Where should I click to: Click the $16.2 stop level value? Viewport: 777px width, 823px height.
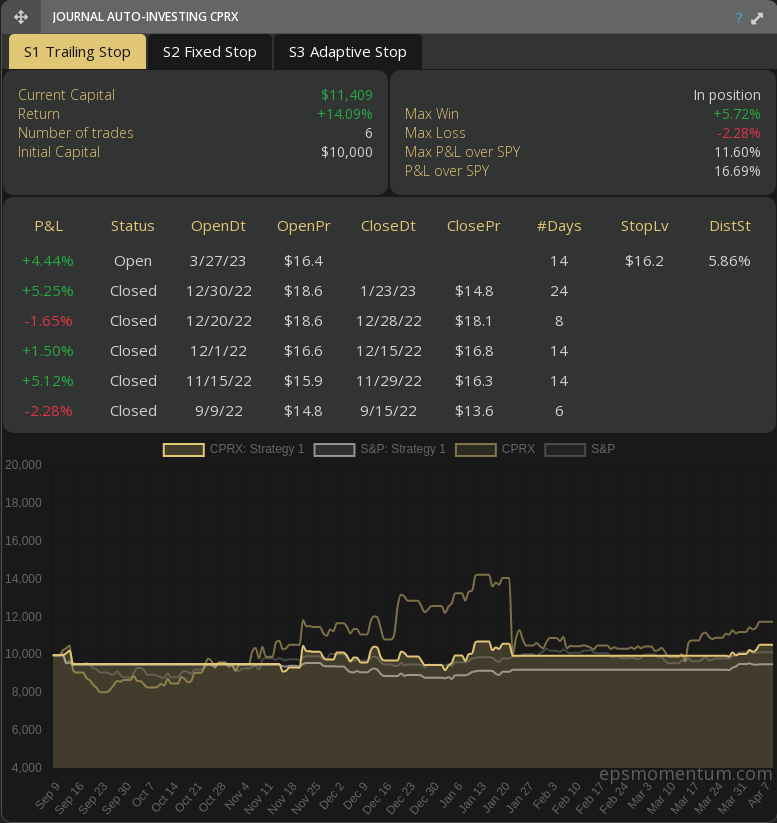644,261
